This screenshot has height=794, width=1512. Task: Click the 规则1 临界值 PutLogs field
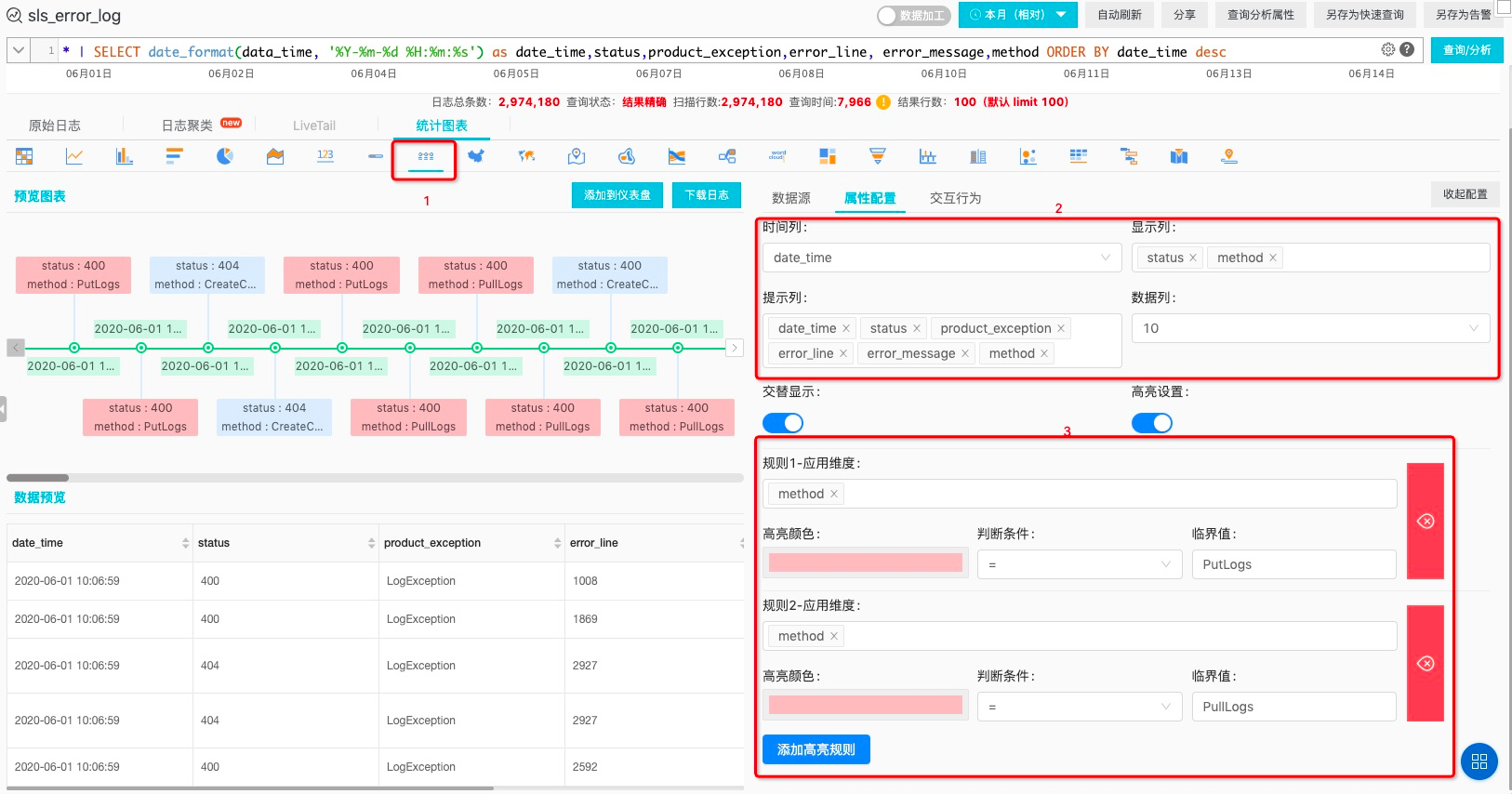coord(1294,564)
